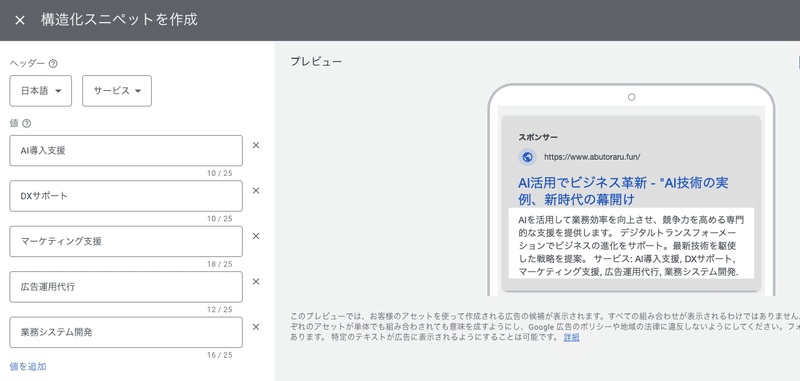
Task: Click the preview URL https://www.abutoraru.fun/
Action: click(592, 157)
